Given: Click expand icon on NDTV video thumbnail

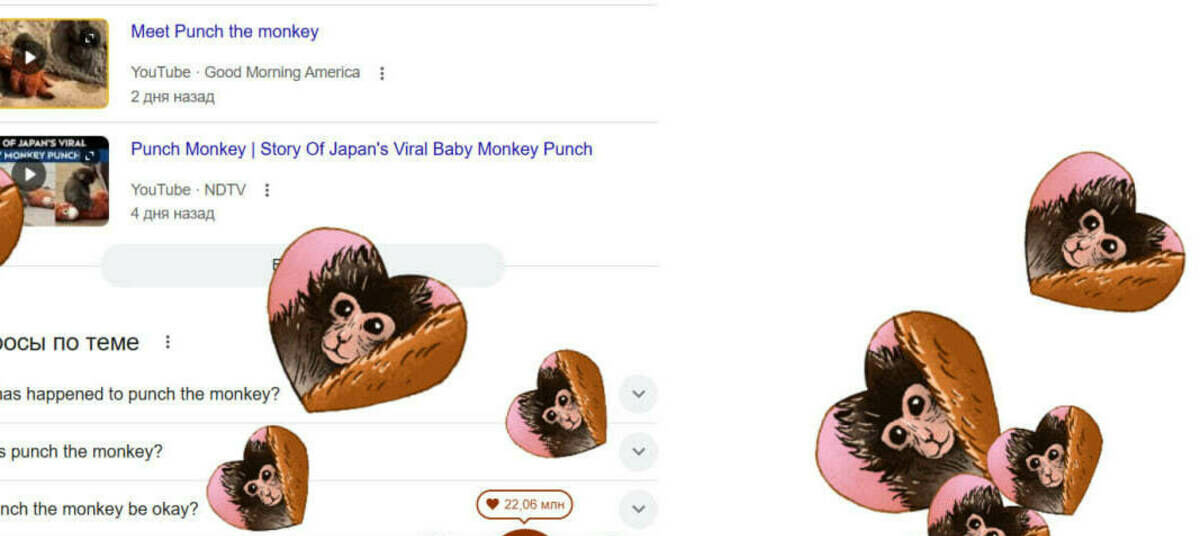Looking at the screenshot, I should point(92,156).
